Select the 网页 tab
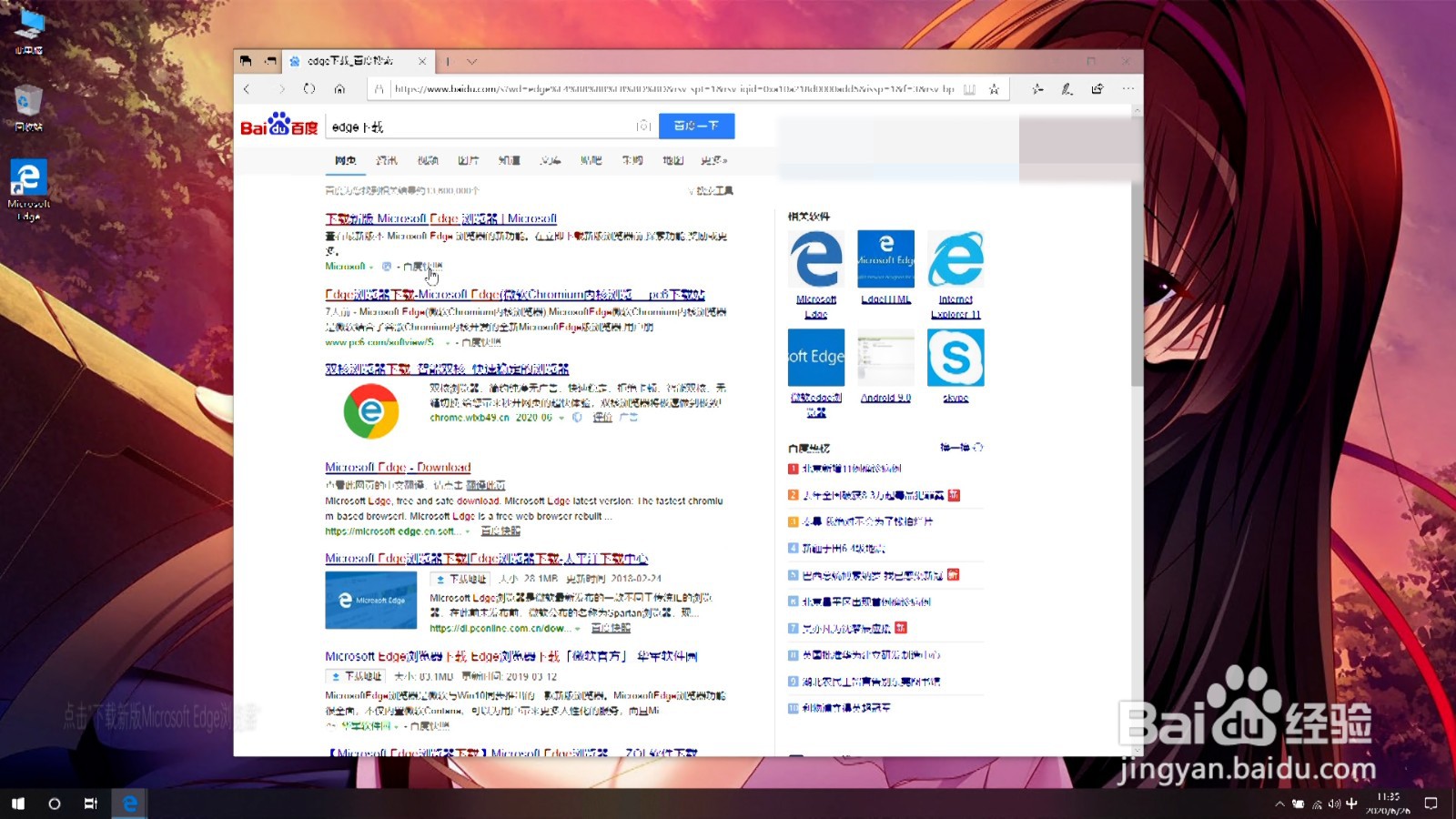The height and width of the screenshot is (819, 1456). (x=345, y=160)
